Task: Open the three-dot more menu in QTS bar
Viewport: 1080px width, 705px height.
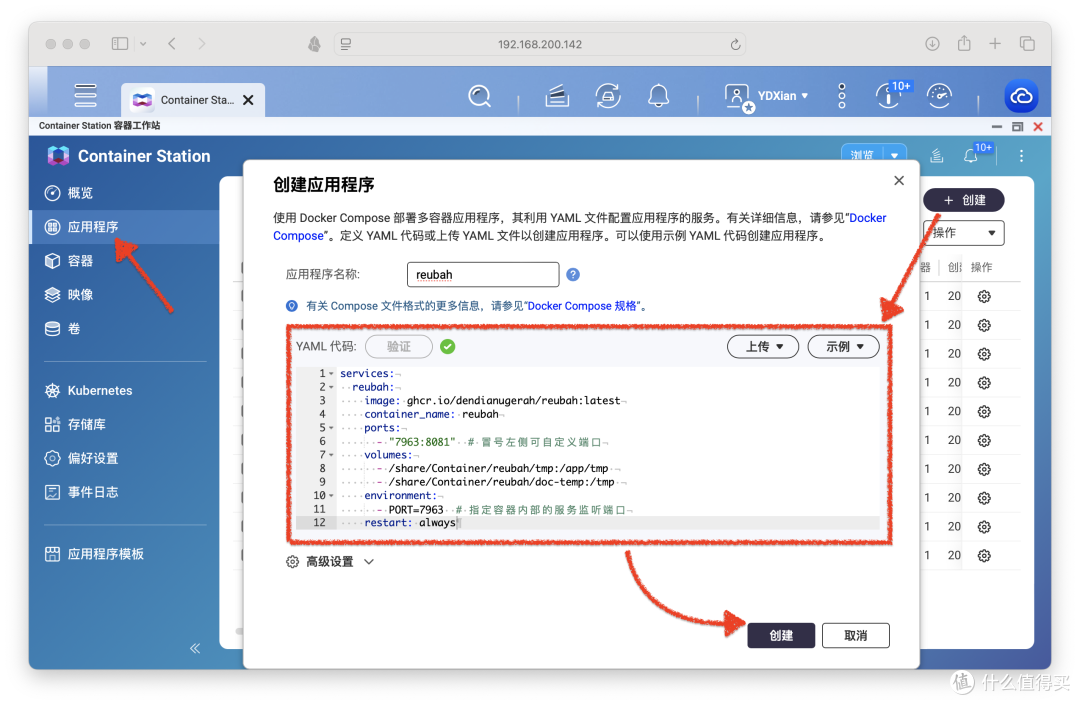Action: pos(842,96)
